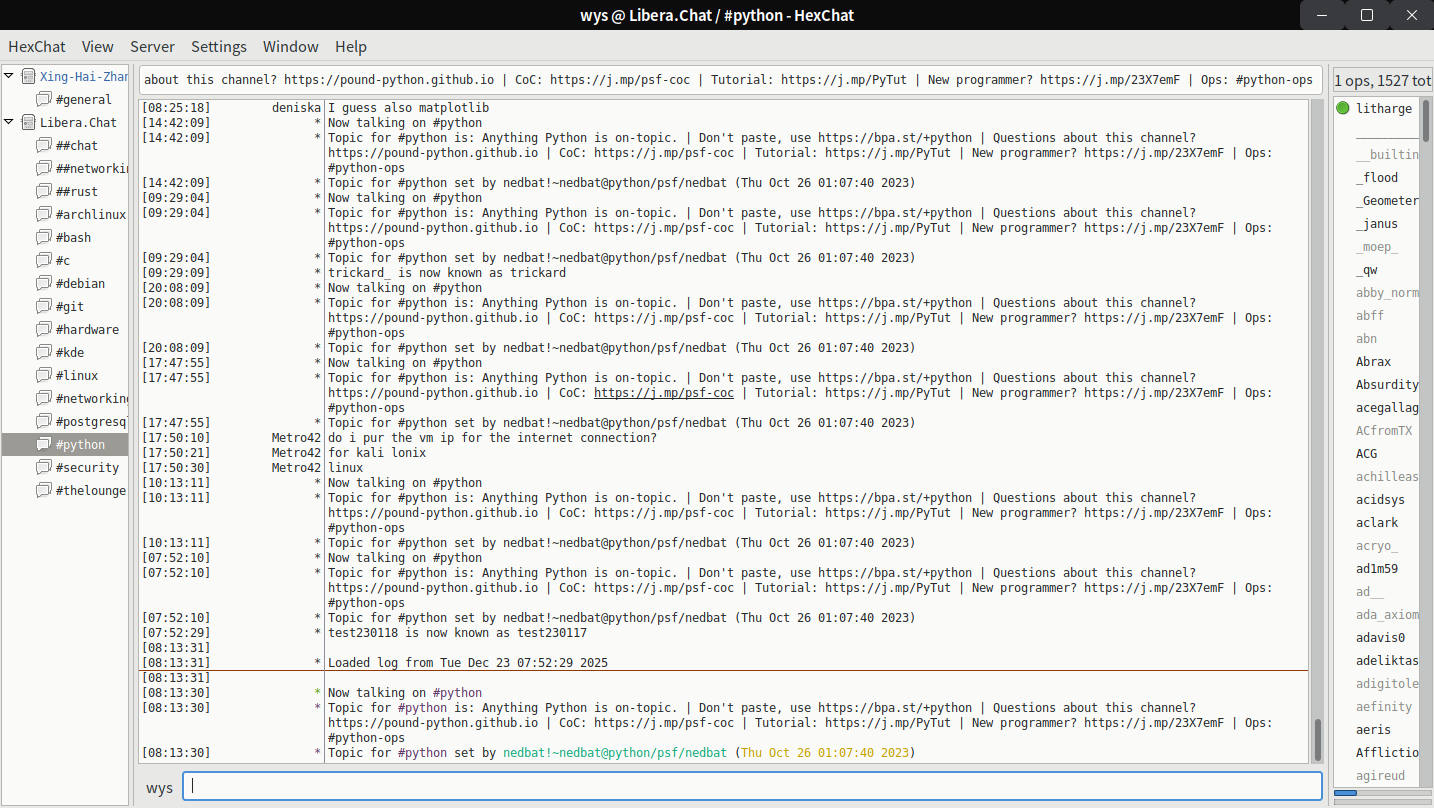Click the server icon beside Xing-Hai-Zhan
The width and height of the screenshot is (1434, 808).
[x=28, y=76]
